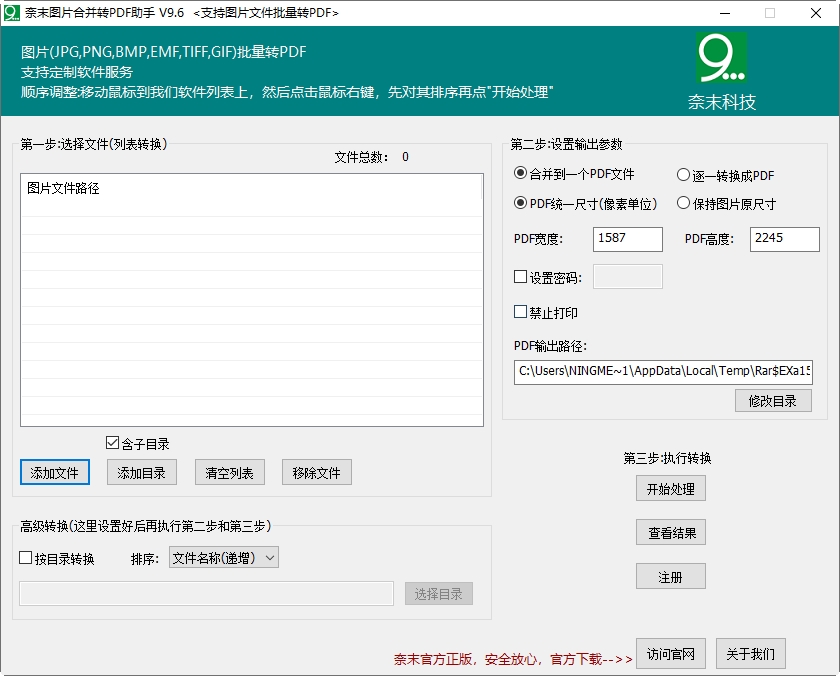Focus the PDF高度 value box
This screenshot has height=676, width=840.
pos(784,239)
